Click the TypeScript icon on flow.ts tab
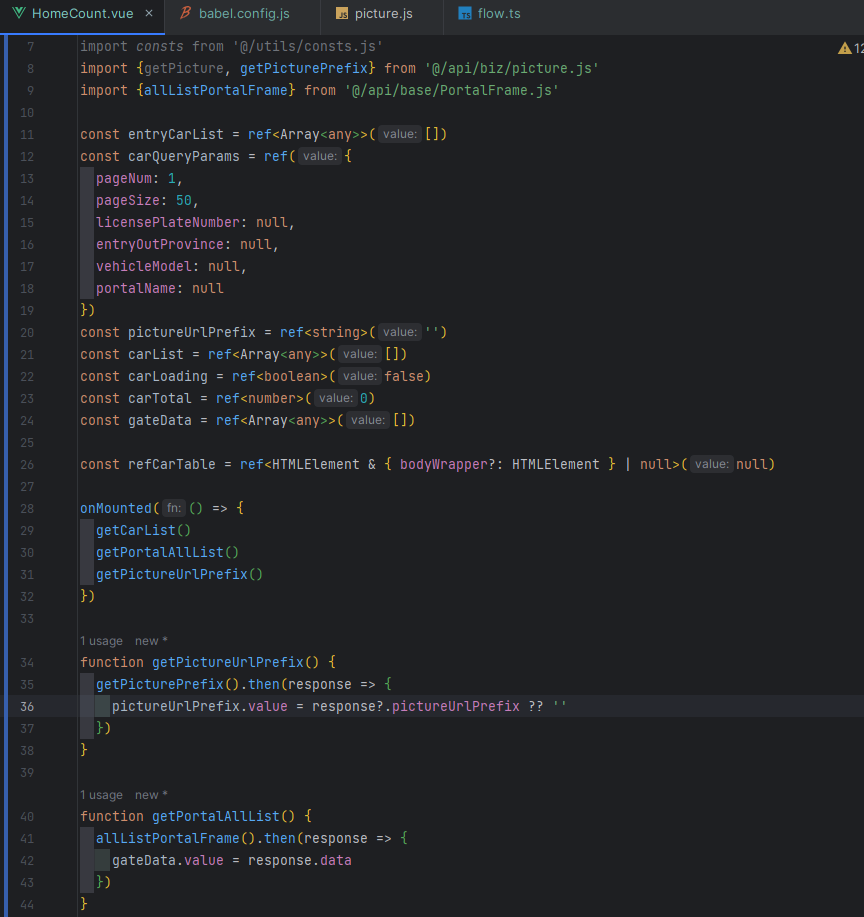This screenshot has width=864, height=917. coord(465,14)
